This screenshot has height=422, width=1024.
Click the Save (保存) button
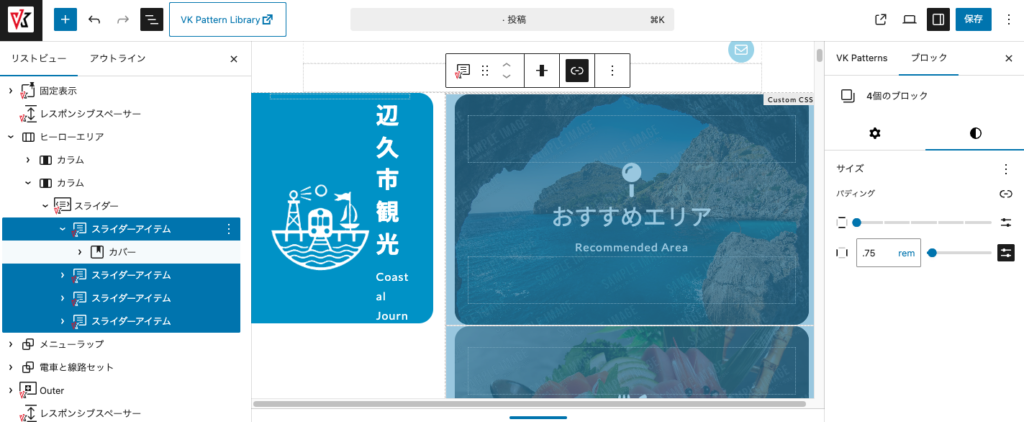[x=973, y=19]
